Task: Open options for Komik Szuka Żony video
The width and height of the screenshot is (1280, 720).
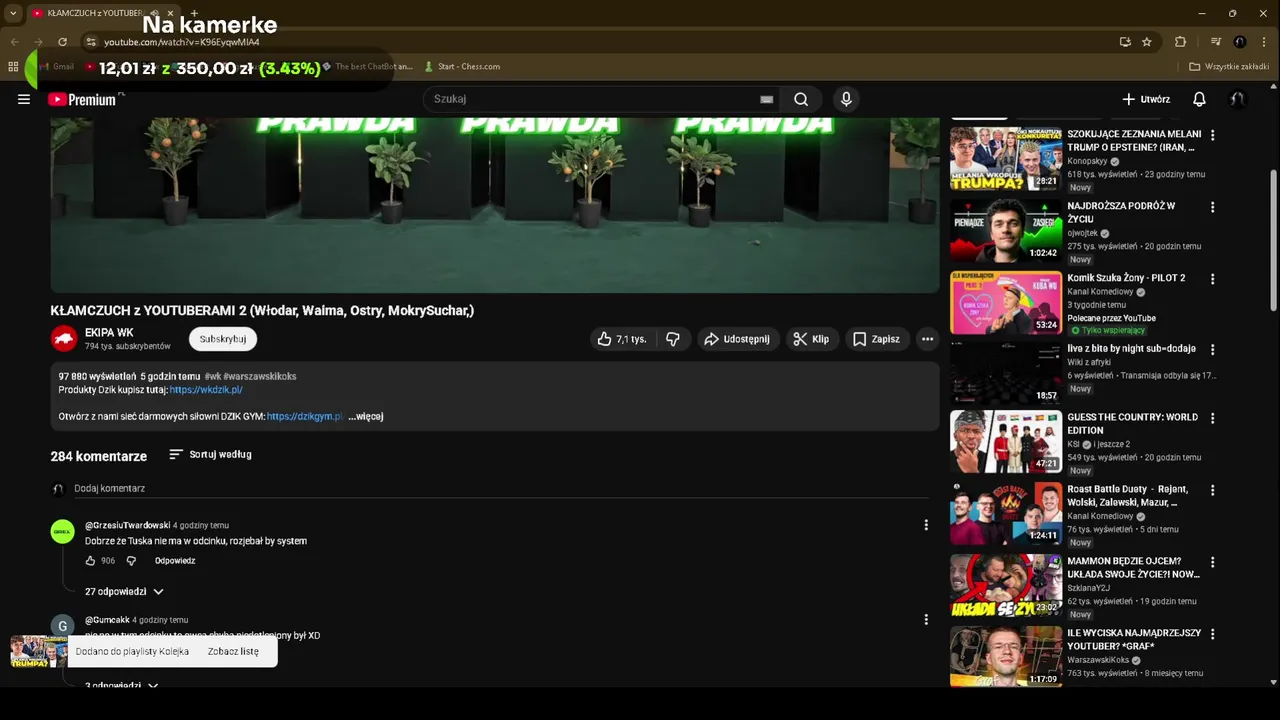Action: coord(1212,279)
